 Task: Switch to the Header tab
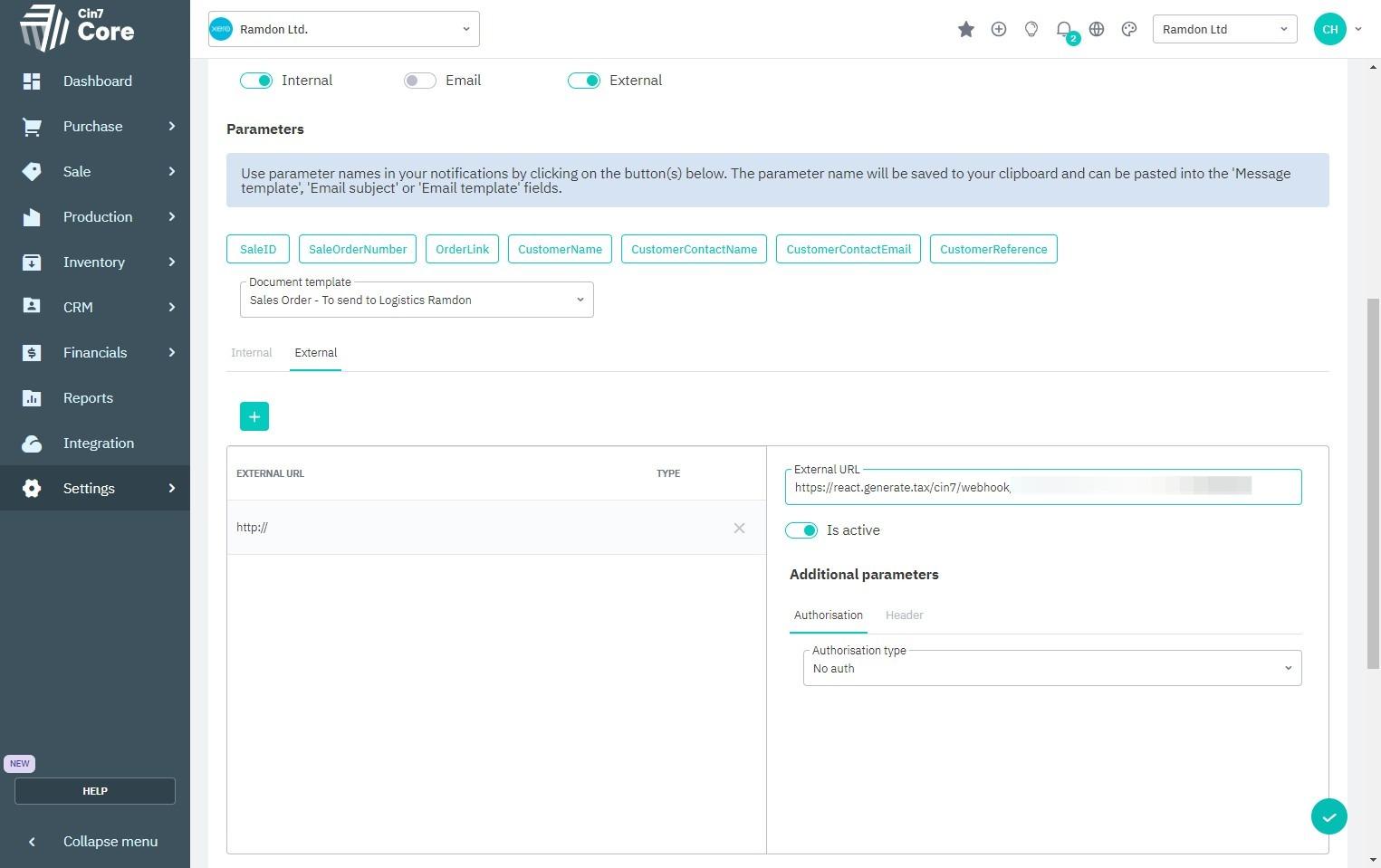point(904,615)
